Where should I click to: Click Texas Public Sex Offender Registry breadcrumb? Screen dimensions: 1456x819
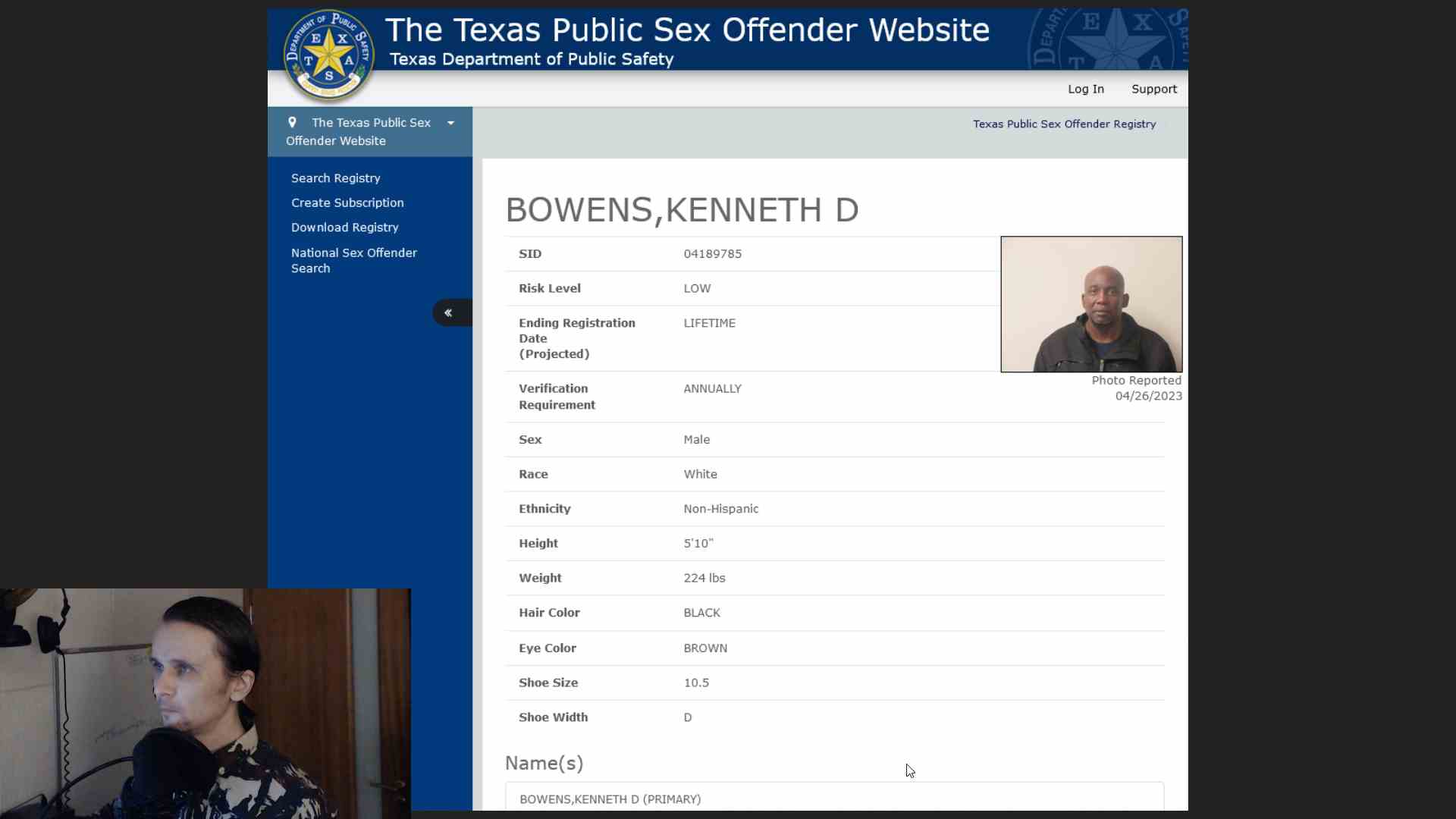click(1064, 124)
